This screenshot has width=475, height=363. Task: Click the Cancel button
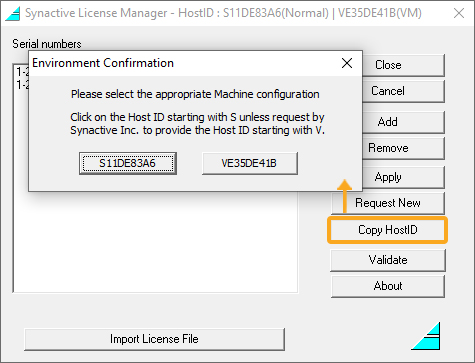coord(404,91)
